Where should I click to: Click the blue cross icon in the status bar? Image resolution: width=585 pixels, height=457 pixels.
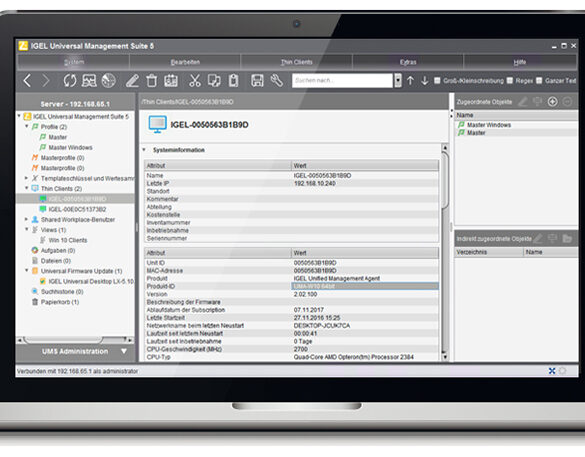tap(552, 371)
